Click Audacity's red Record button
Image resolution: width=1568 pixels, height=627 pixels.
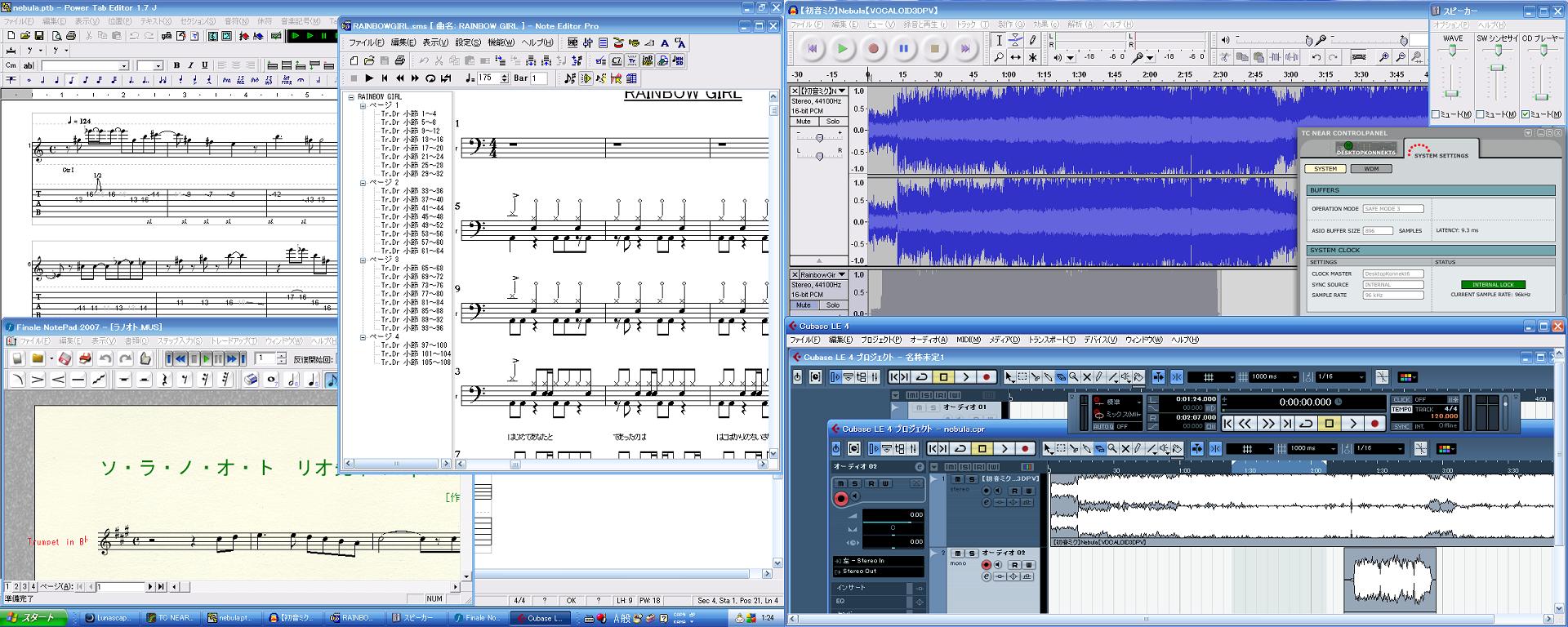tap(873, 49)
